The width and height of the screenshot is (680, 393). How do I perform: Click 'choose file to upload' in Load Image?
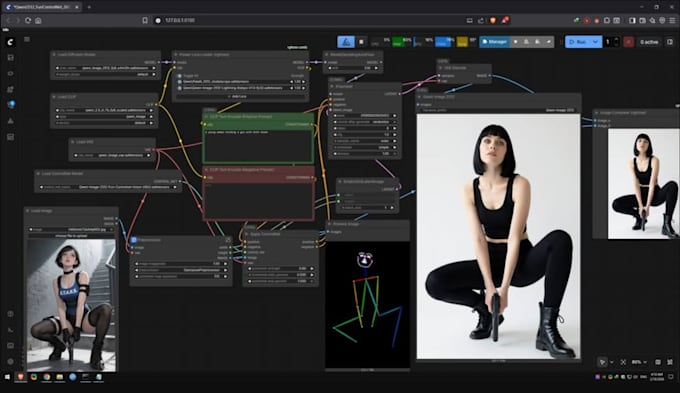coord(72,236)
